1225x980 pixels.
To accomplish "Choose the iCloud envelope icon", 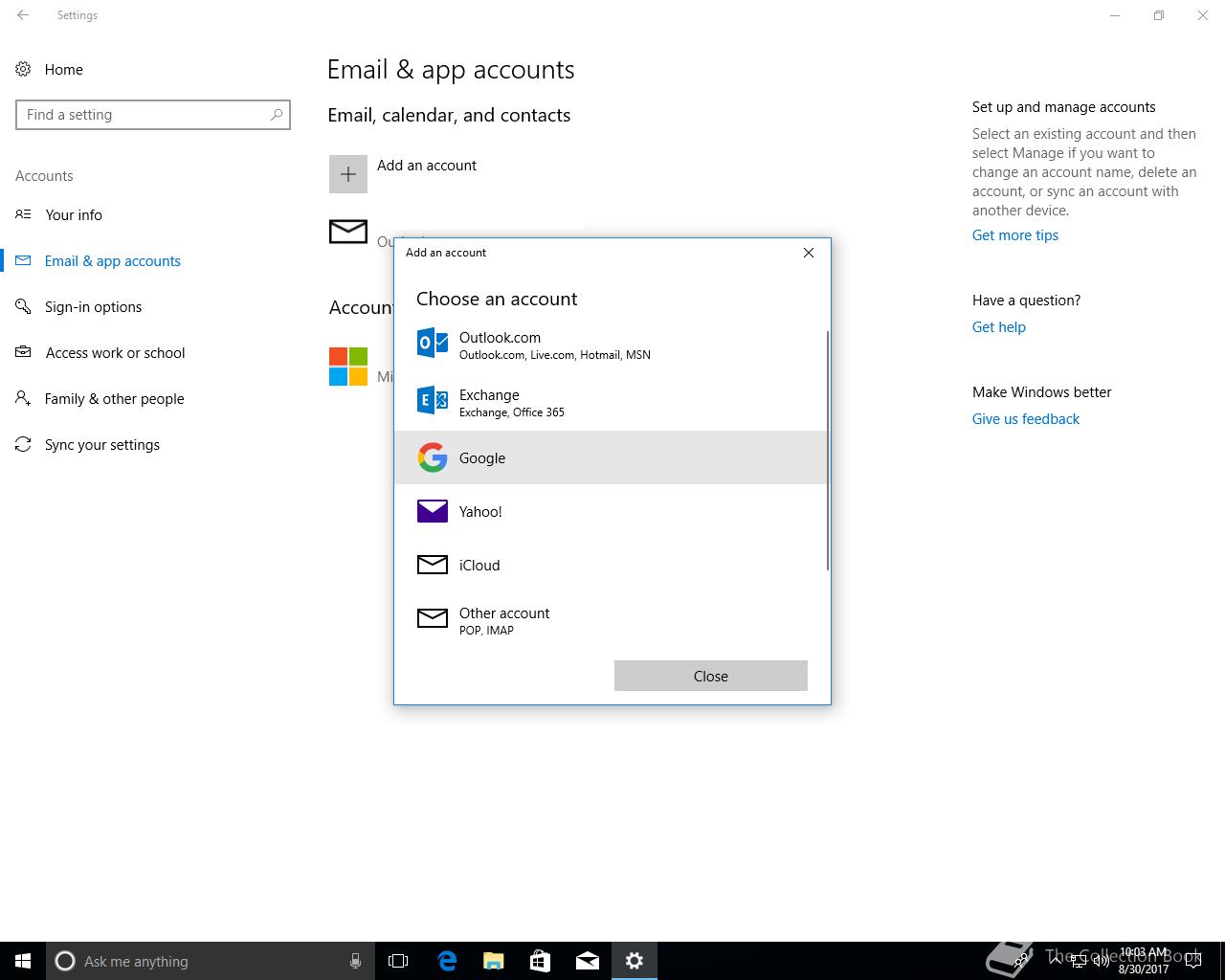I will coord(433,565).
